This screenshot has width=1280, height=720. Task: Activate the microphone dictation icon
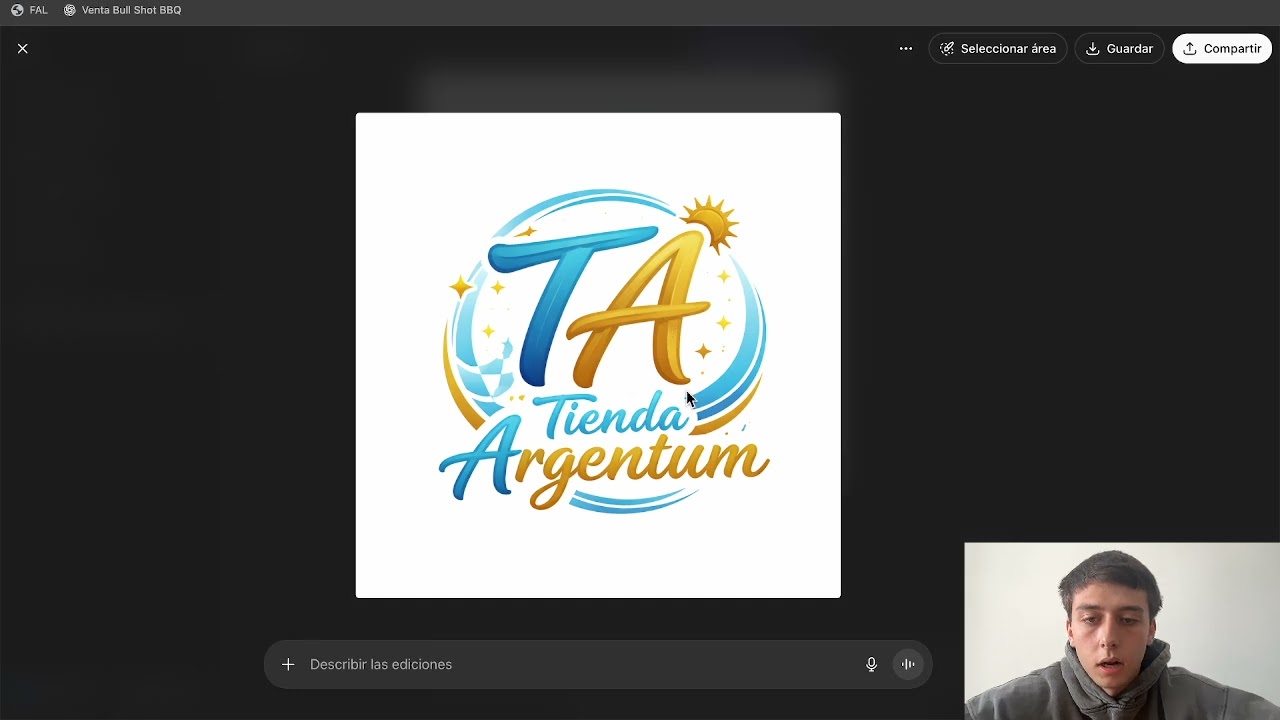[x=871, y=664]
